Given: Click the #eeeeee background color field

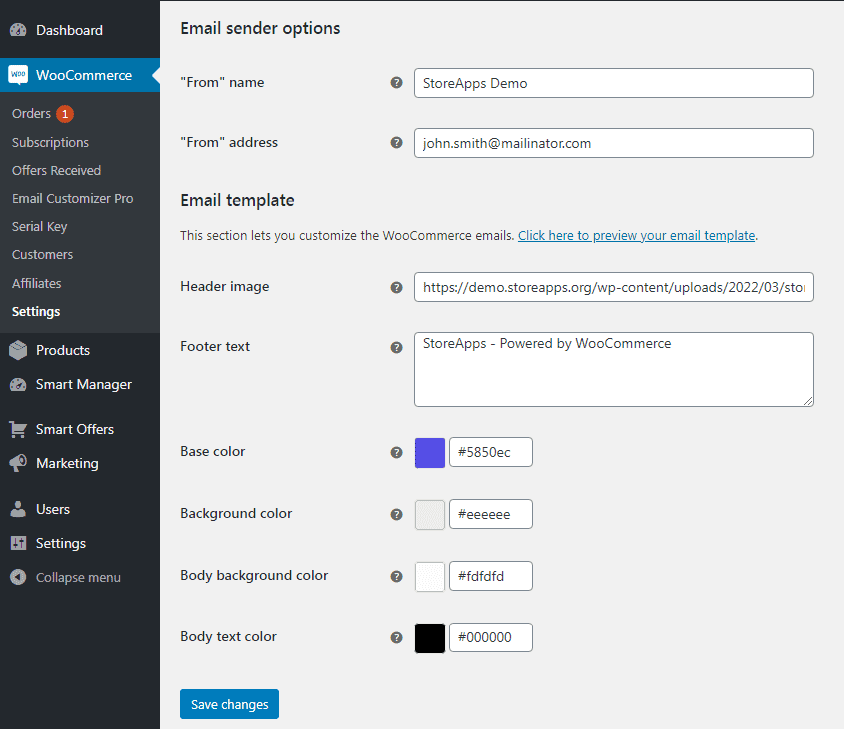Looking at the screenshot, I should [491, 514].
